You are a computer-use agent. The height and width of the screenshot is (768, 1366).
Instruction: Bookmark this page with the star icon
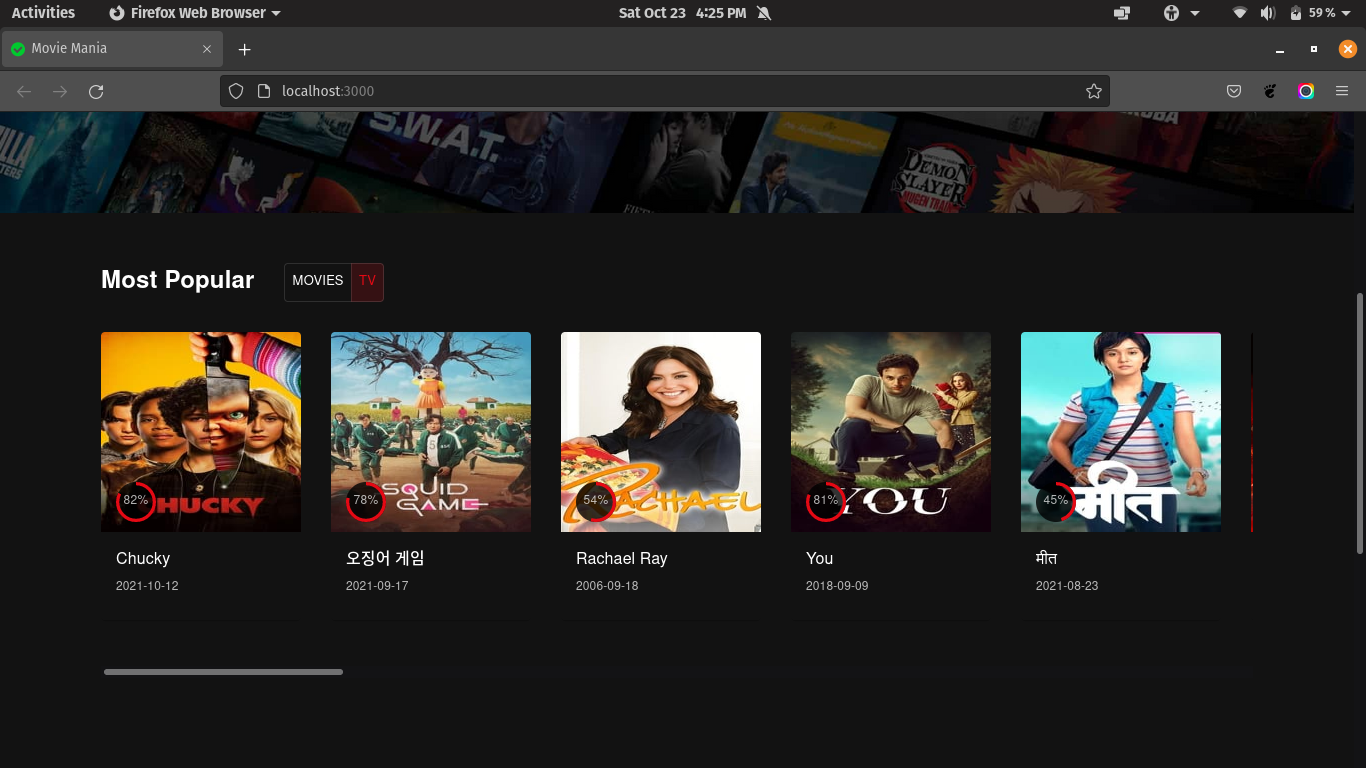point(1094,91)
